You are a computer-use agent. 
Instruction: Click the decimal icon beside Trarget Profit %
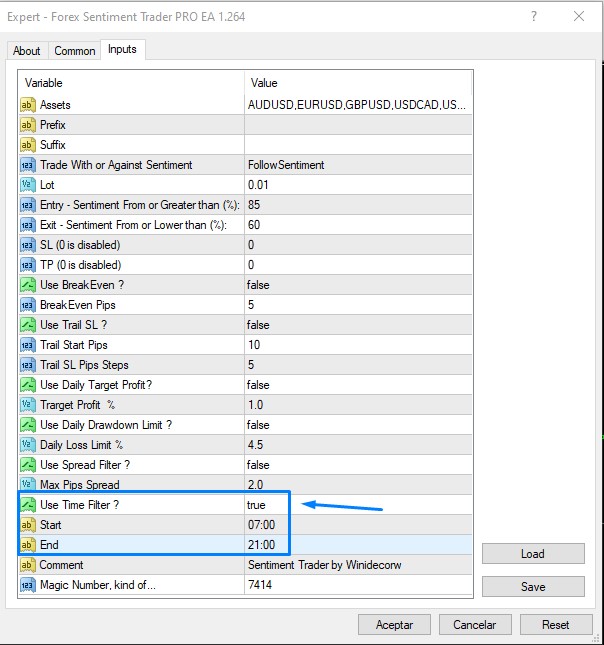click(28, 405)
